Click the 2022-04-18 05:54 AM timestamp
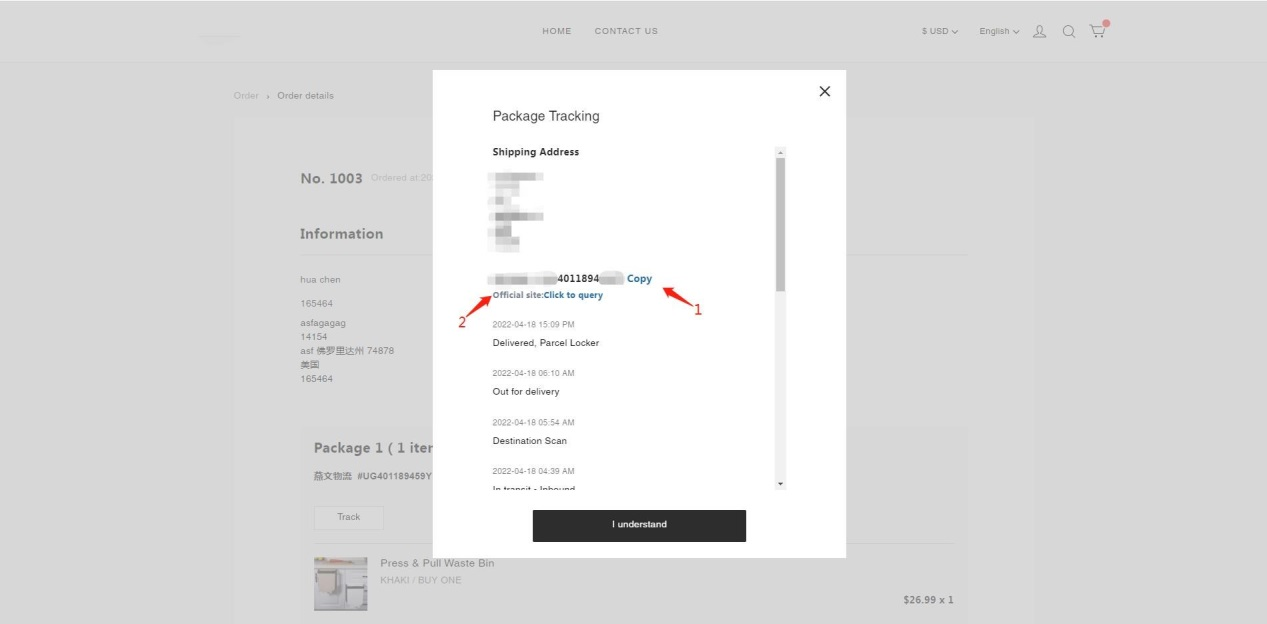The height and width of the screenshot is (624, 1267). 534,422
